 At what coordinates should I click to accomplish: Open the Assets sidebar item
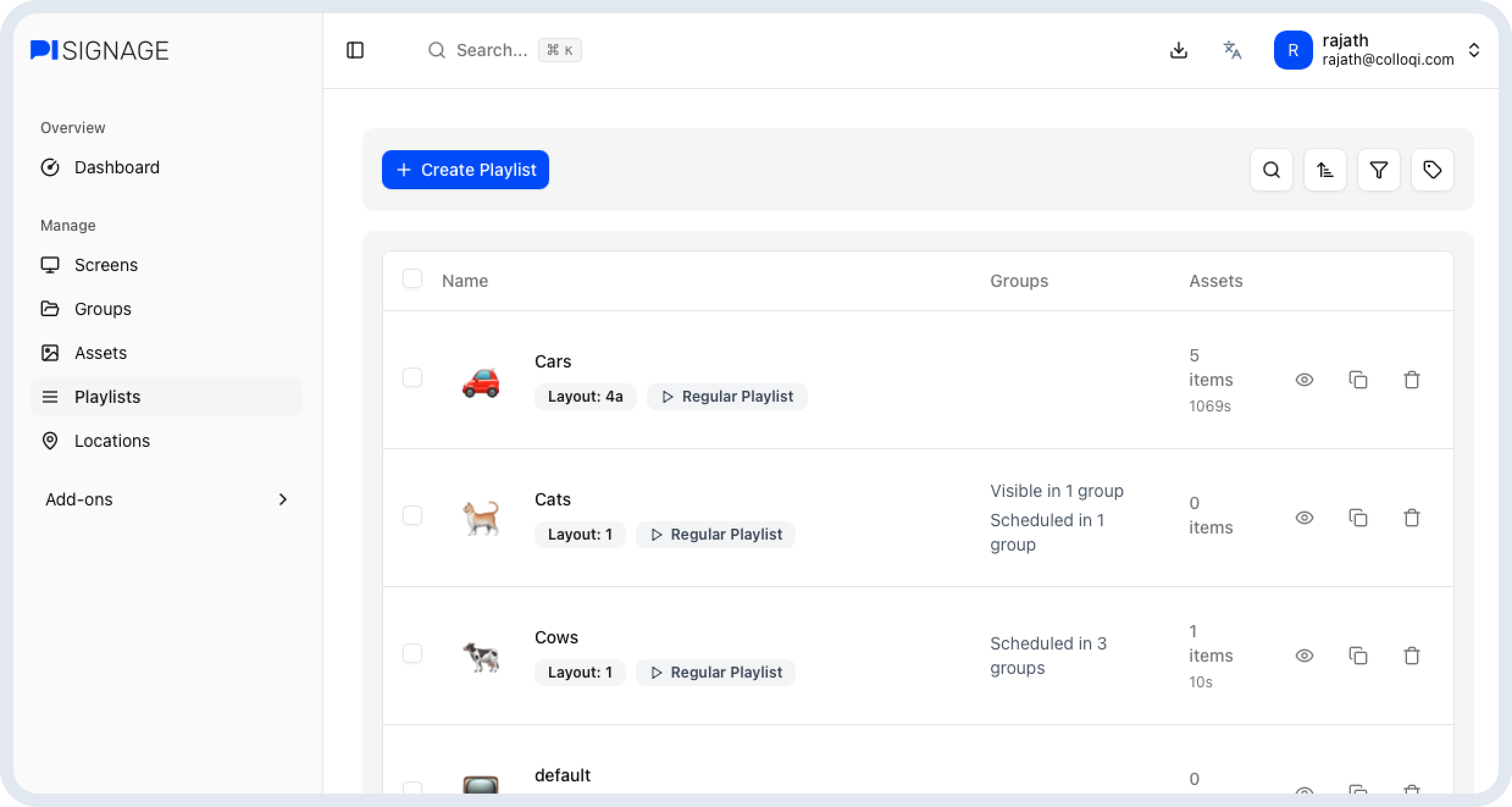101,353
